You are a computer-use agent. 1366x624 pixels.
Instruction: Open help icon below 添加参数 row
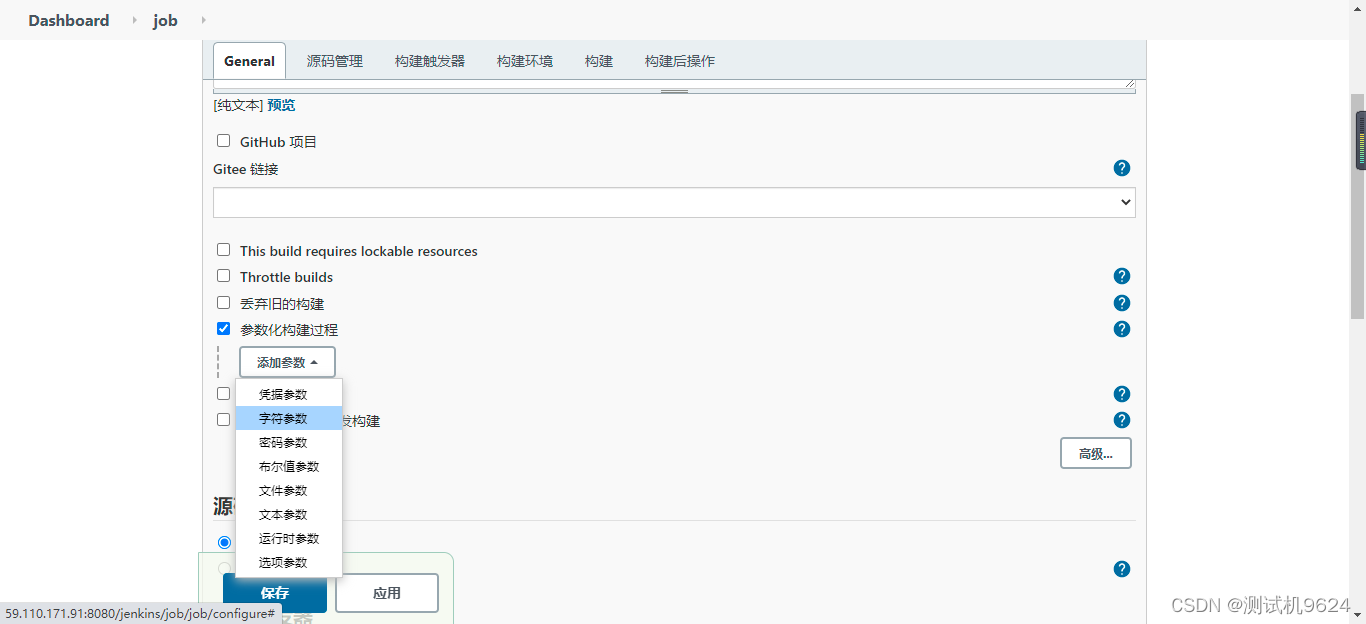pyautogui.click(x=1122, y=394)
